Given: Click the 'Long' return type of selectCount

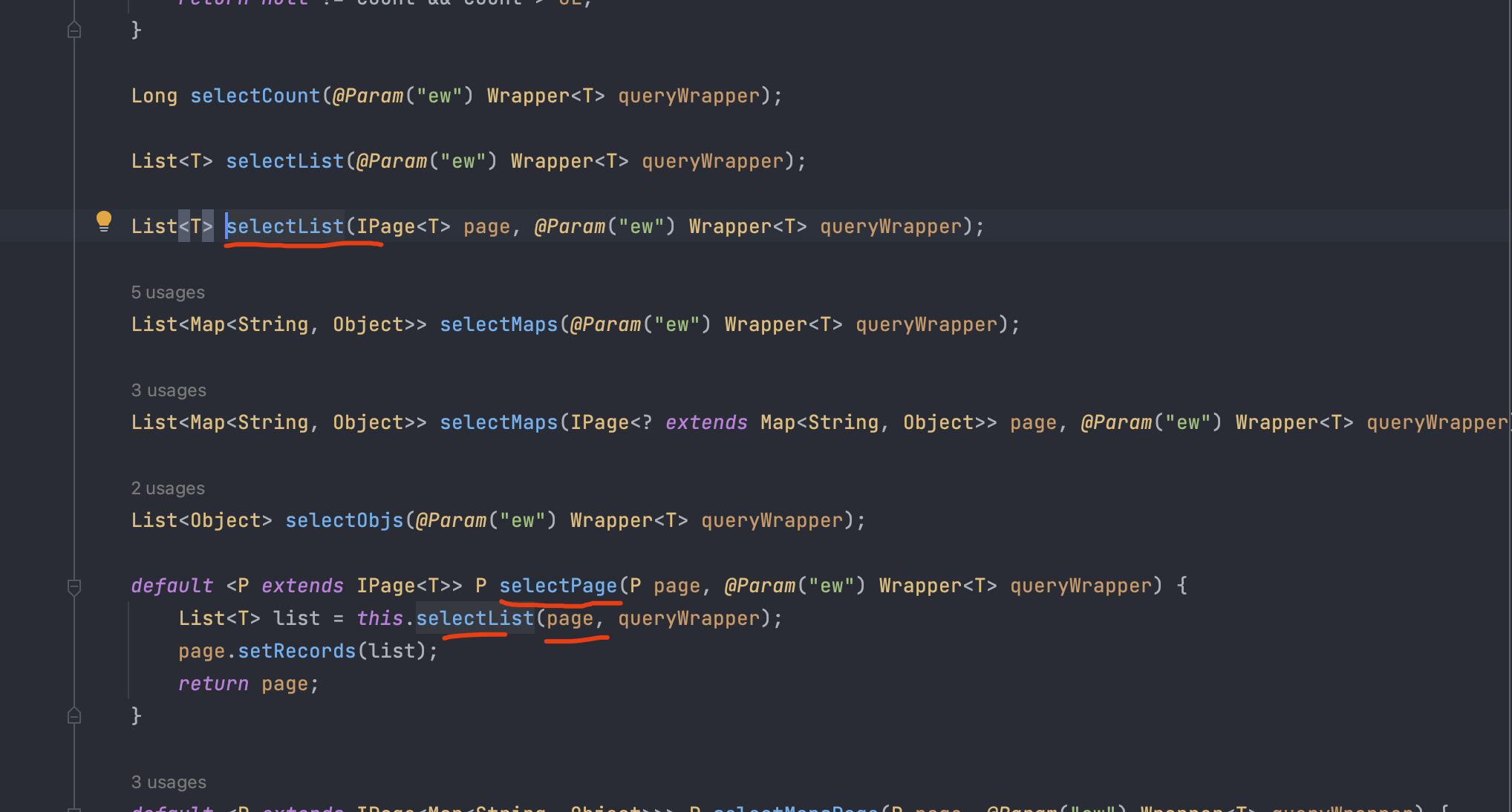Looking at the screenshot, I should [154, 96].
